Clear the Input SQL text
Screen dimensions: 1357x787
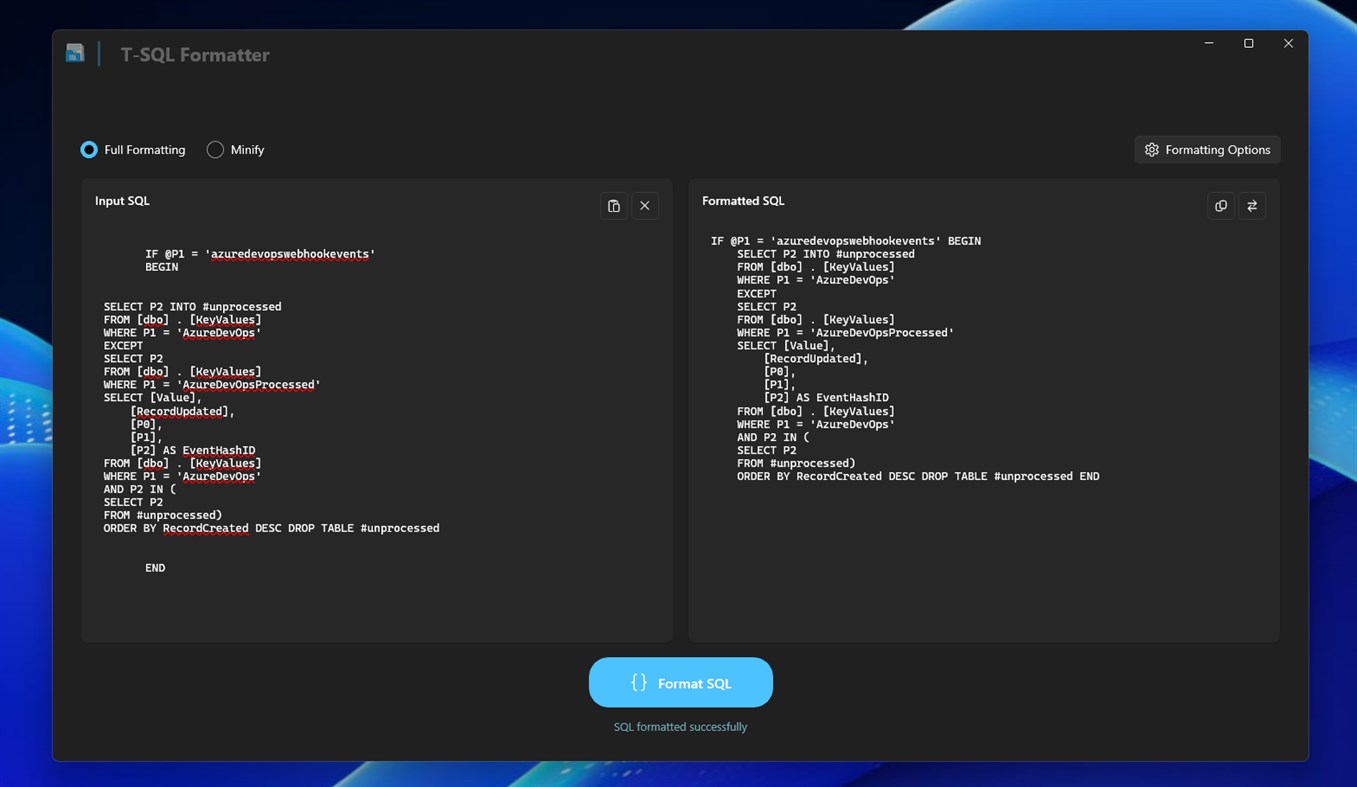[x=645, y=206]
